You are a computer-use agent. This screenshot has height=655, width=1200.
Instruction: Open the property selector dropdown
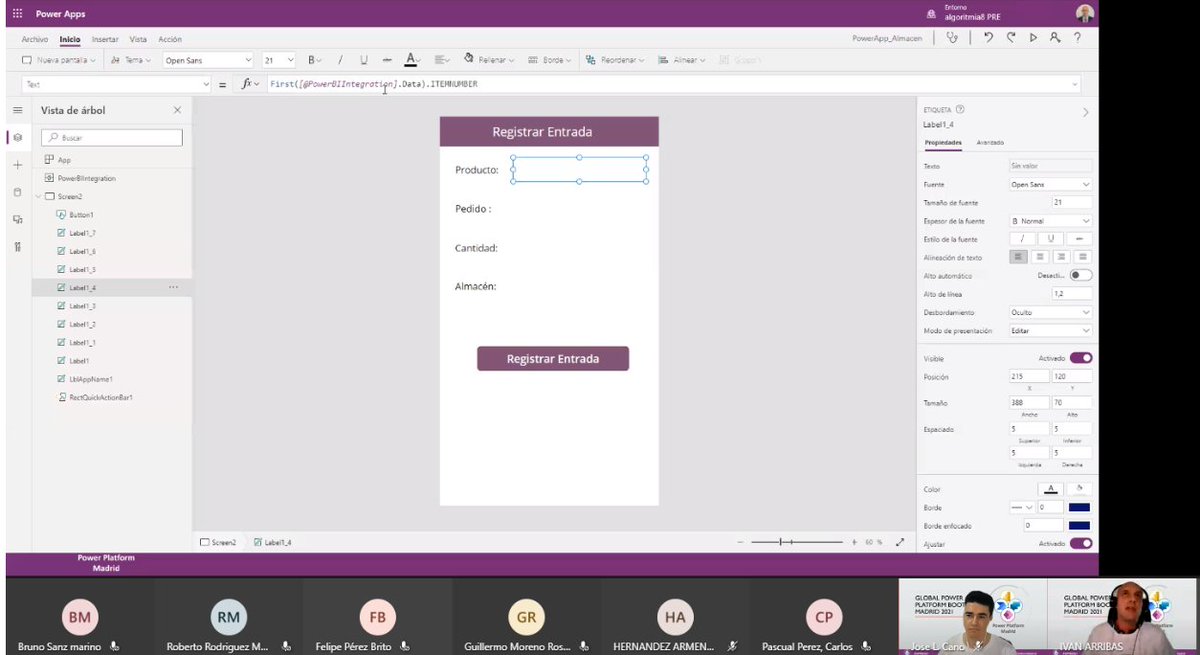coord(117,85)
